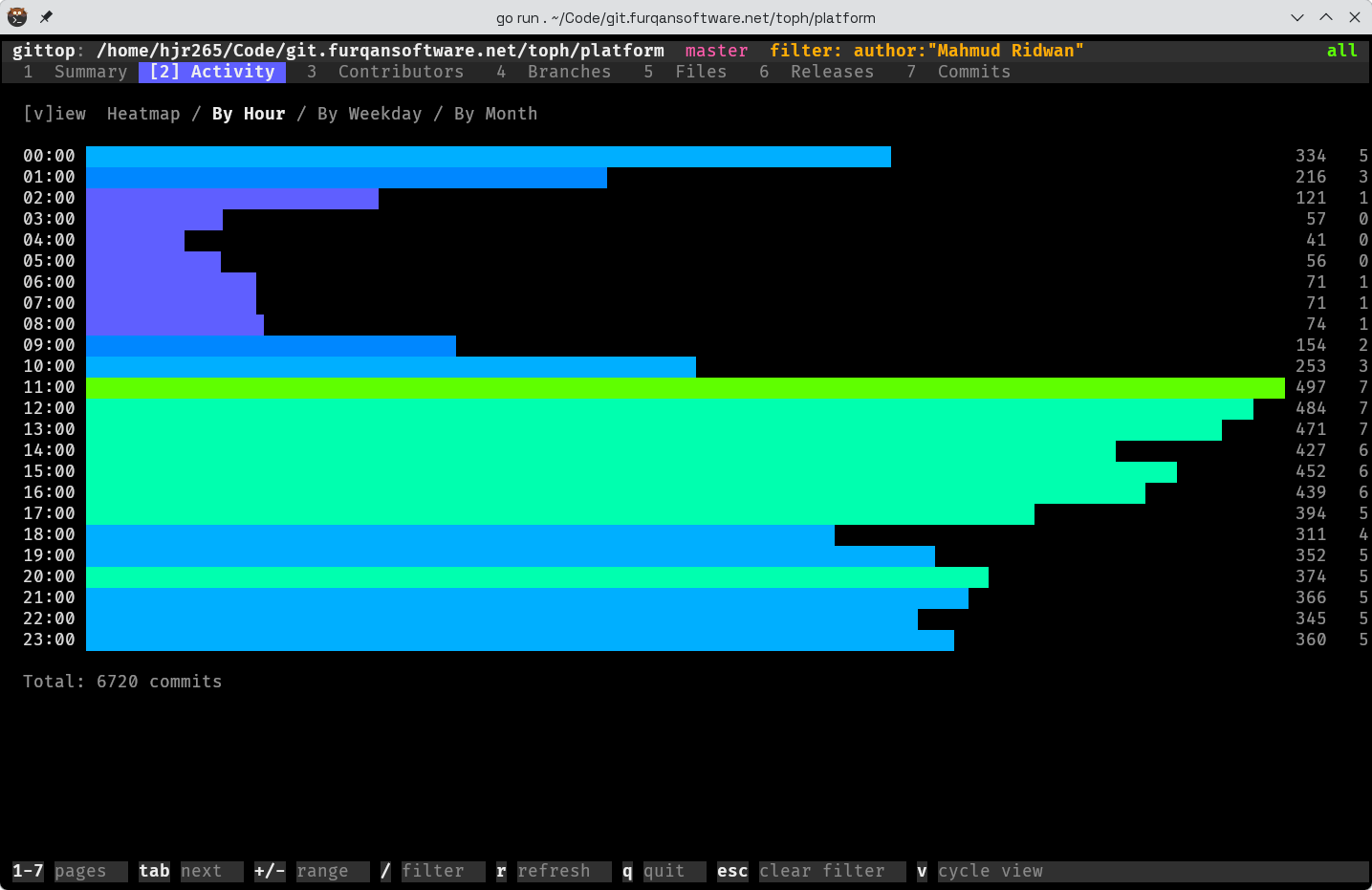Switch to By Weekday view
1372x890 pixels.
click(372, 113)
